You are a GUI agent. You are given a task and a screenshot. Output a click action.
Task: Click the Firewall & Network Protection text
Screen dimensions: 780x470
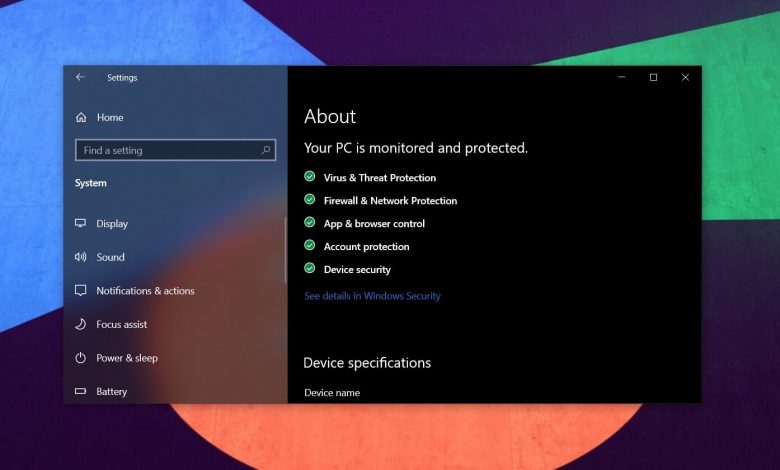pos(390,200)
